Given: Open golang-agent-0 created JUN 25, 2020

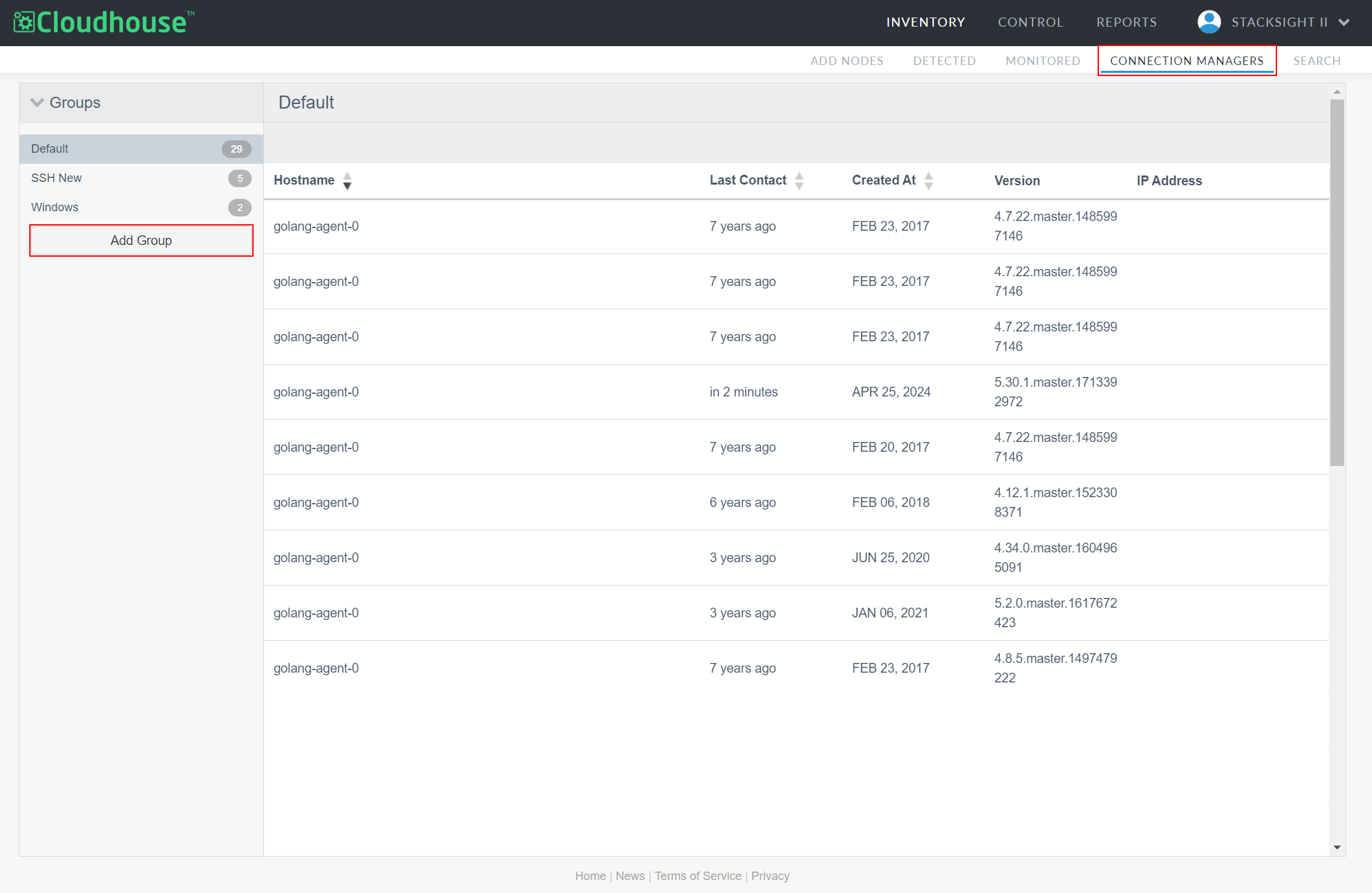Looking at the screenshot, I should coord(316,558).
